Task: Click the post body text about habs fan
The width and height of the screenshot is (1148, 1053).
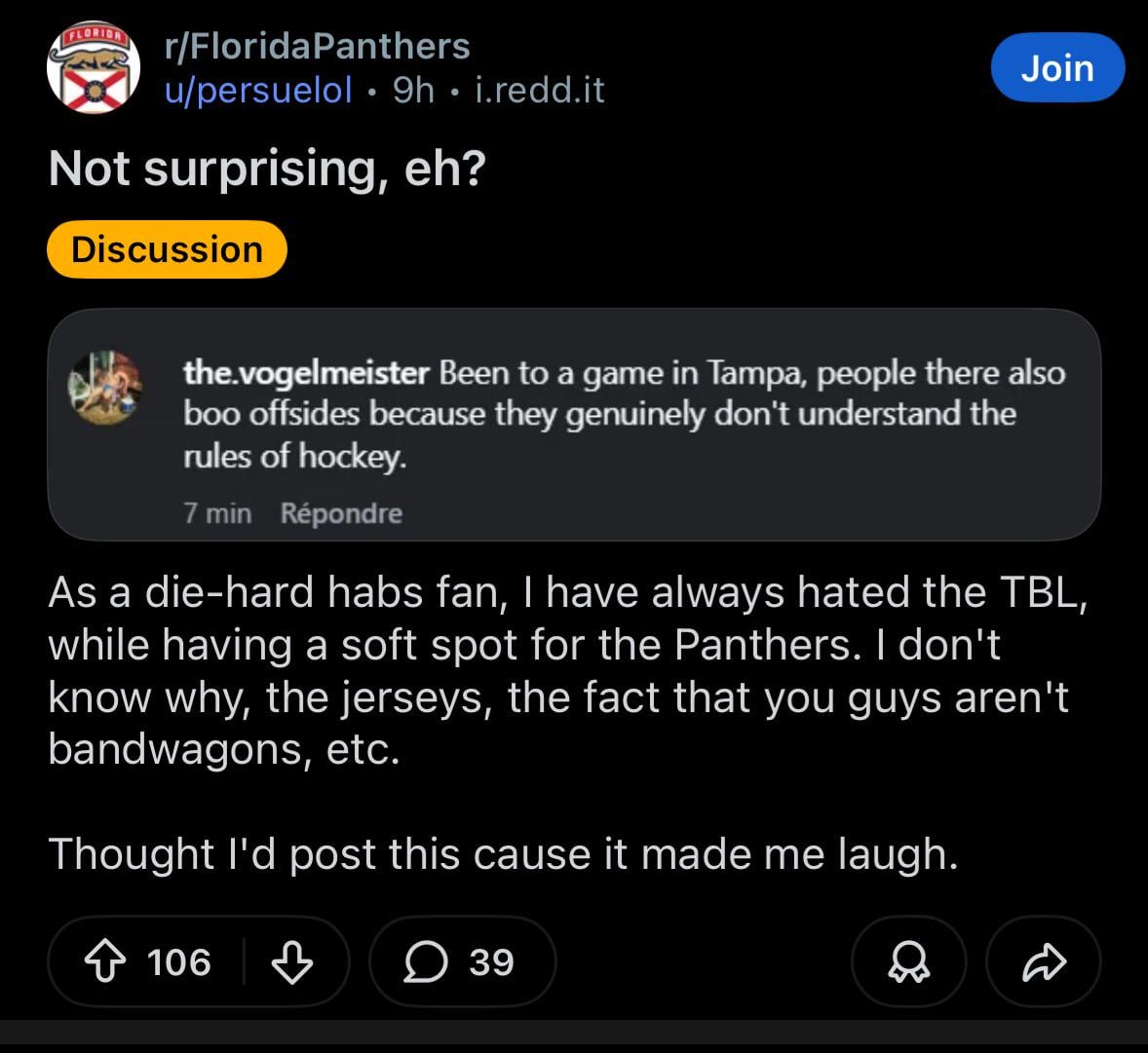Action: (565, 670)
